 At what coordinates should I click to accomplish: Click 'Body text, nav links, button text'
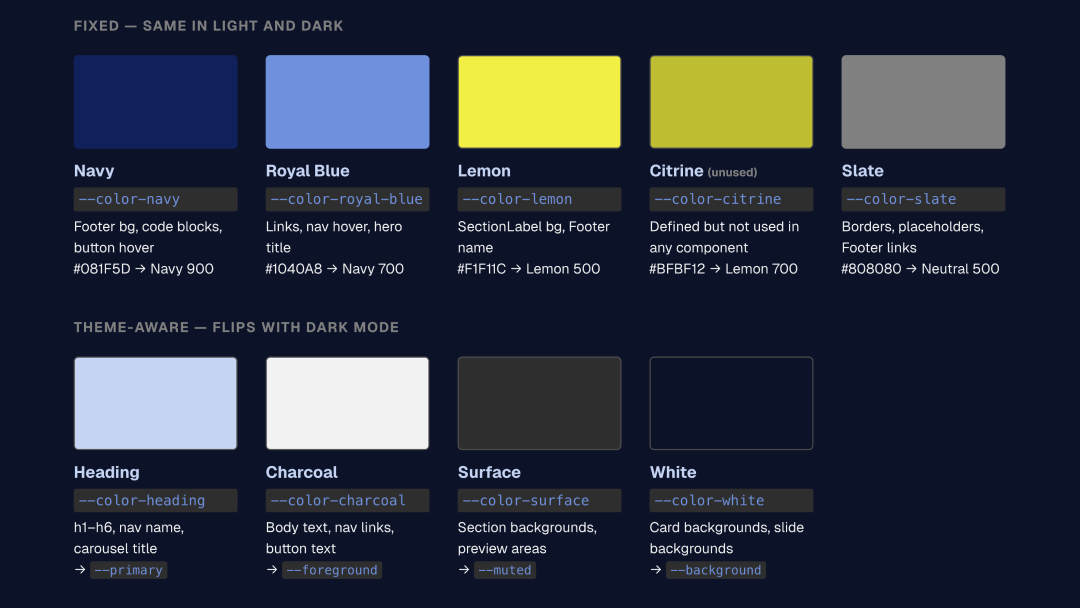click(330, 538)
